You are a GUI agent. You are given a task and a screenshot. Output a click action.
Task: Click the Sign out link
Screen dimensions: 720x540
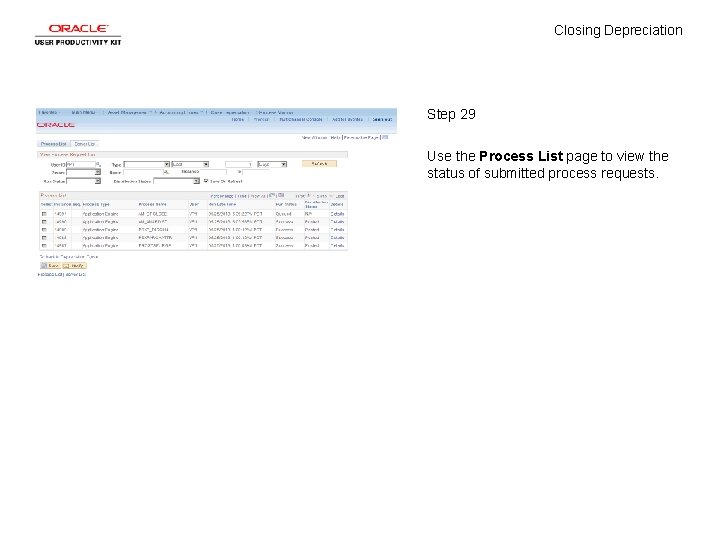pos(382,119)
